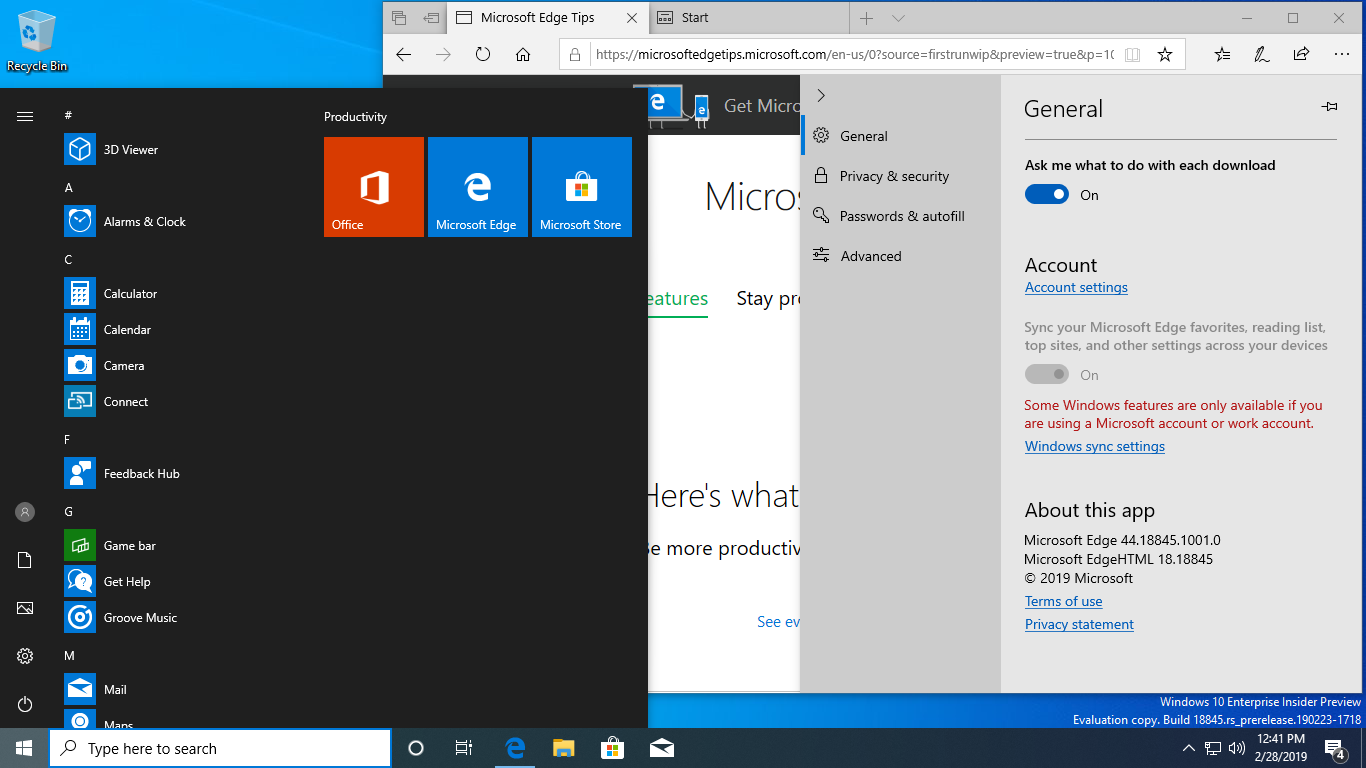Open Passwords & autofill settings

tap(900, 216)
